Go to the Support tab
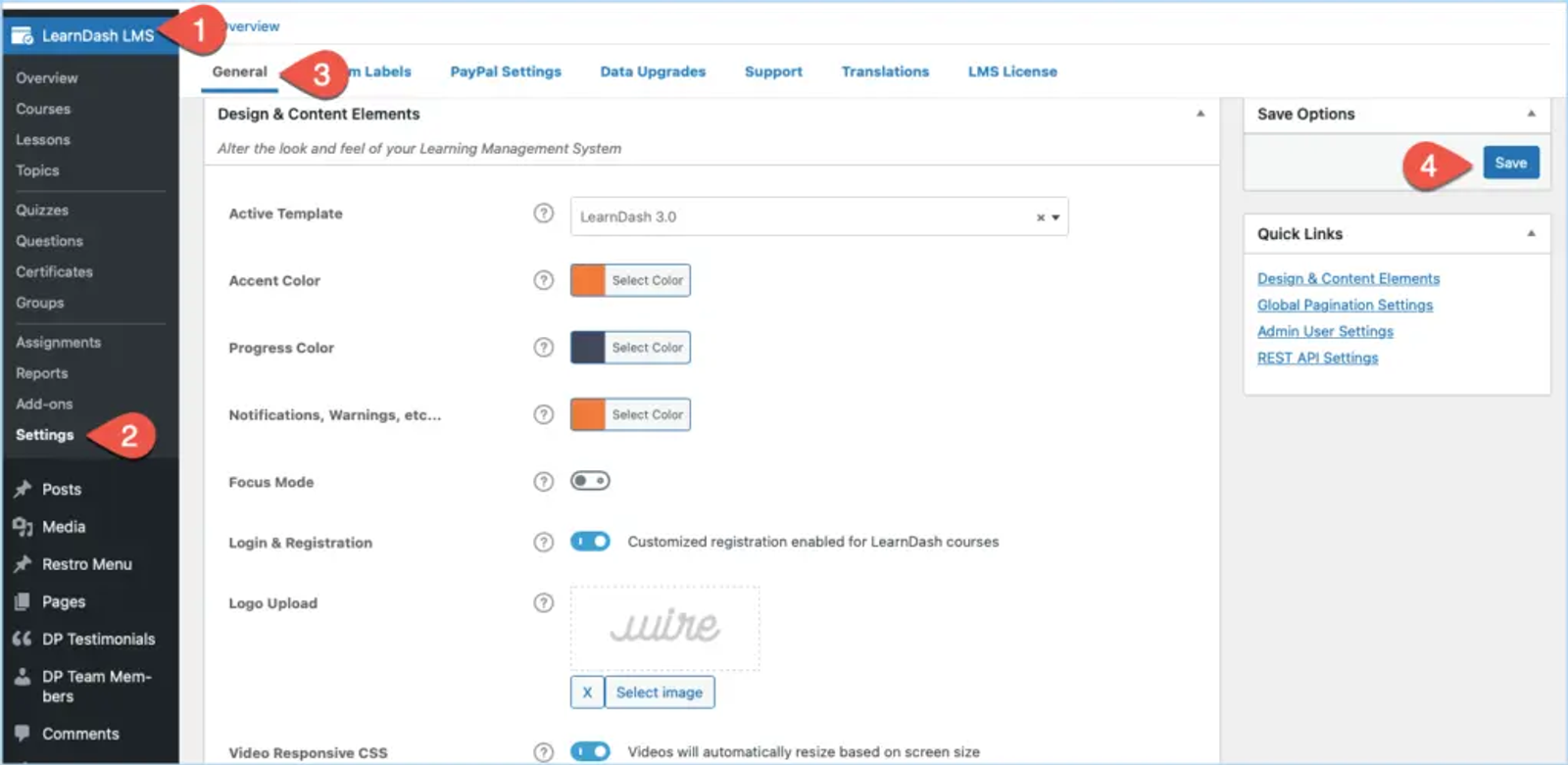The width and height of the screenshot is (1568, 765). [x=773, y=72]
